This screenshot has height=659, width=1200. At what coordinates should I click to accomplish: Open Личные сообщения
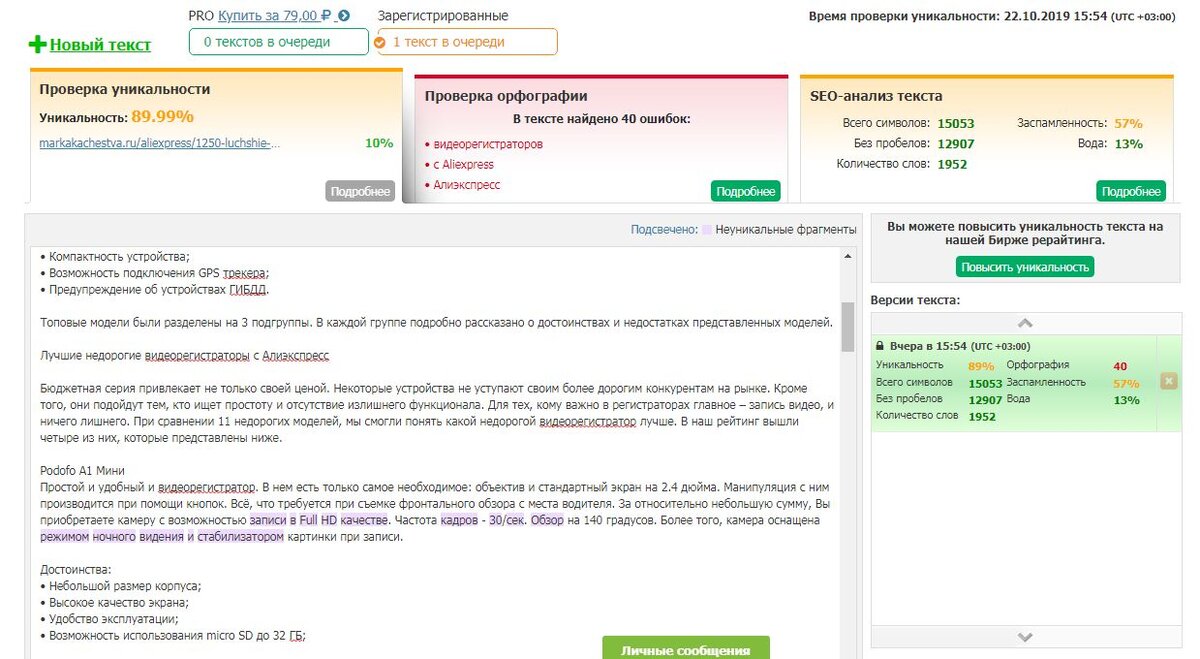(x=685, y=649)
